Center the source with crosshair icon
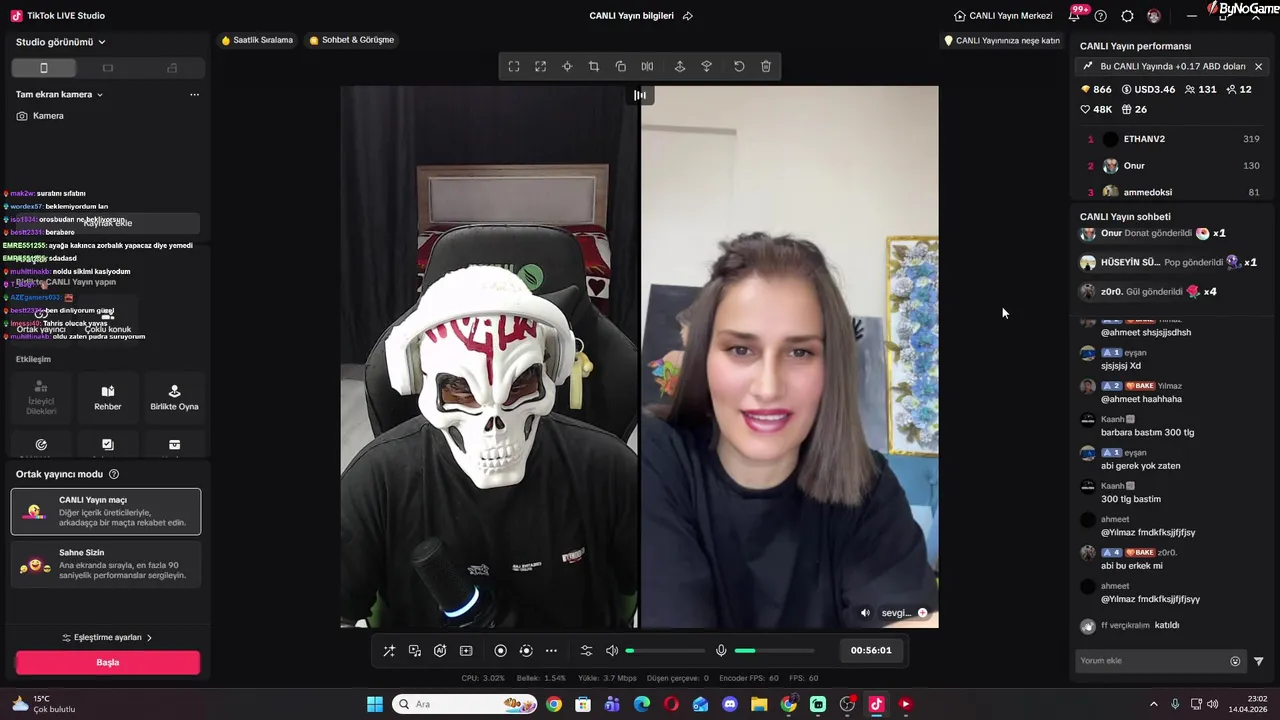The width and height of the screenshot is (1280, 720). click(x=567, y=67)
